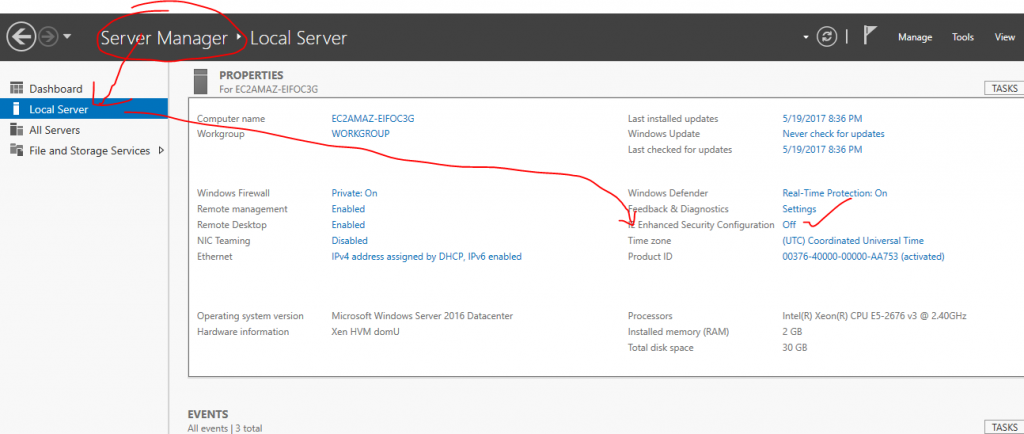Click the Dashboard icon in sidebar
1024x434 pixels.
[x=16, y=89]
